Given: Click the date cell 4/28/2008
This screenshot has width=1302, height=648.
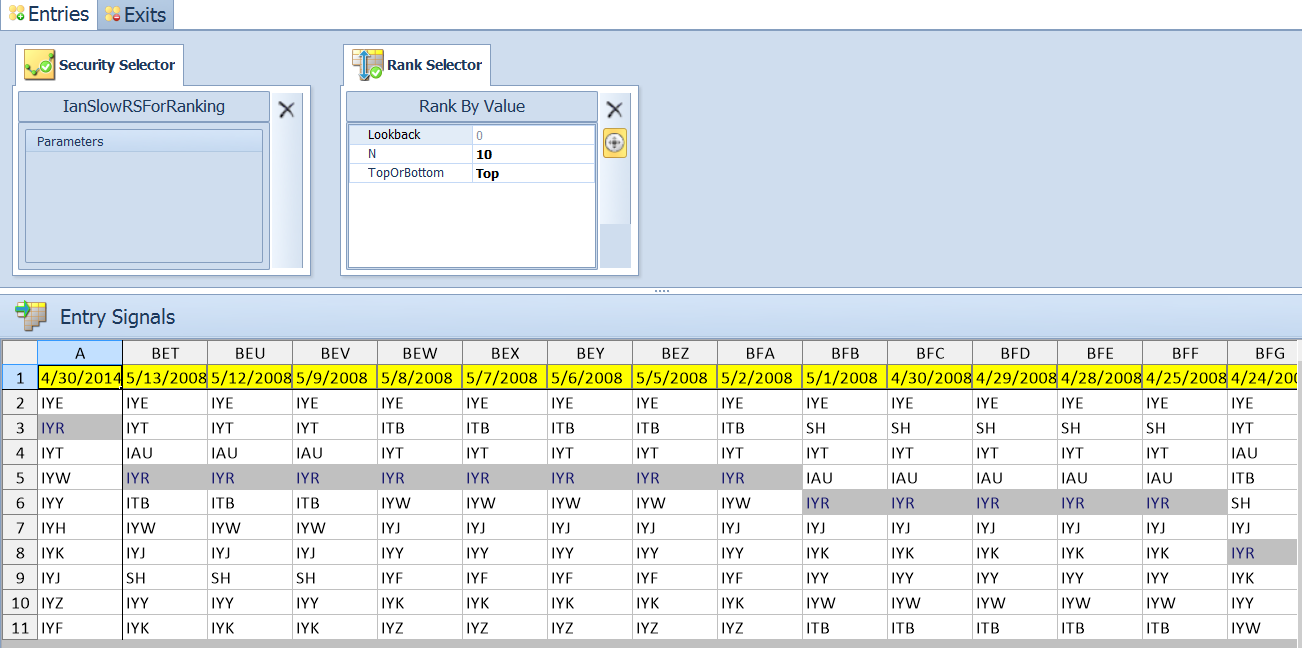Looking at the screenshot, I should 1100,378.
